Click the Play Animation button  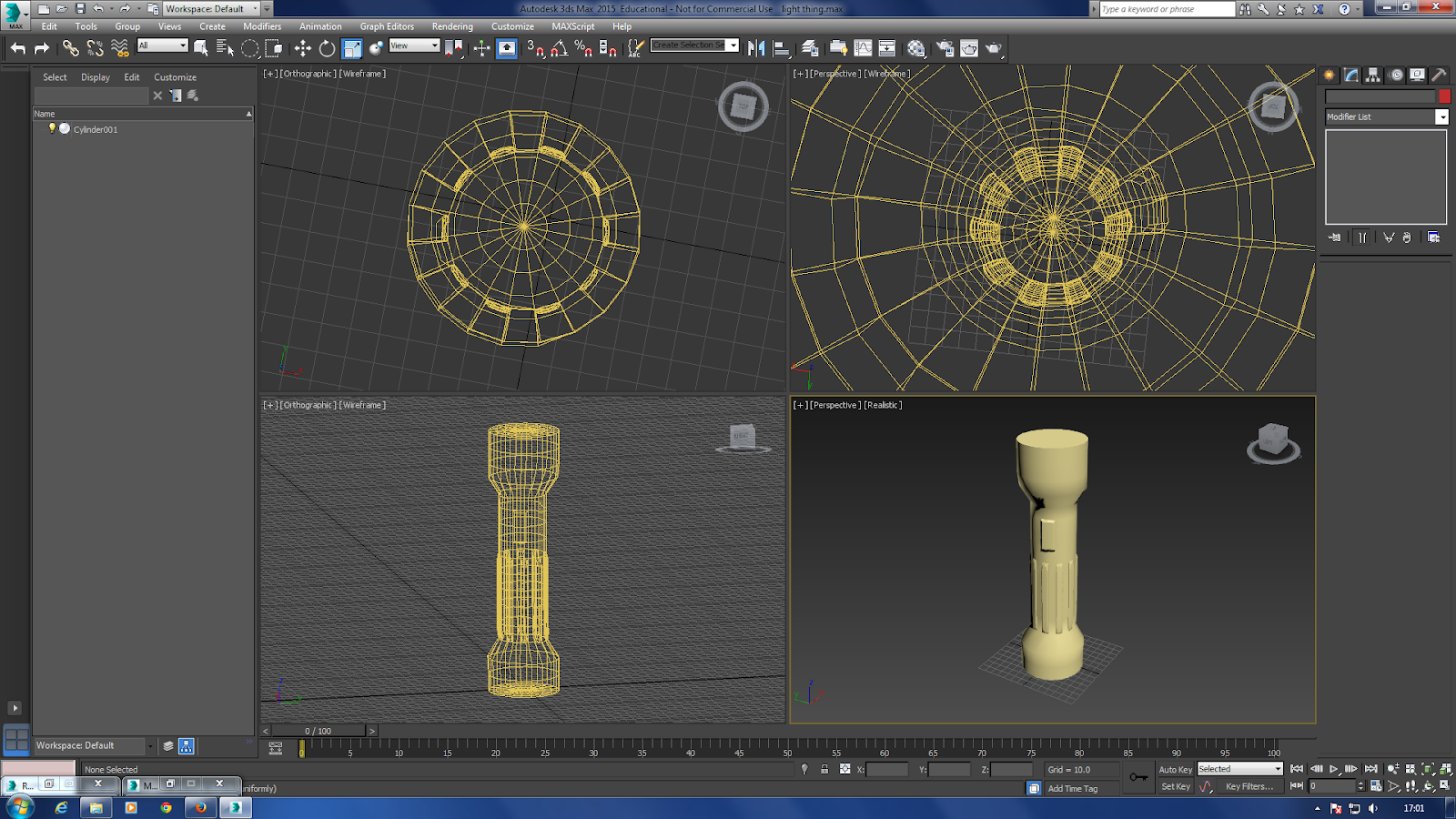tap(1334, 769)
